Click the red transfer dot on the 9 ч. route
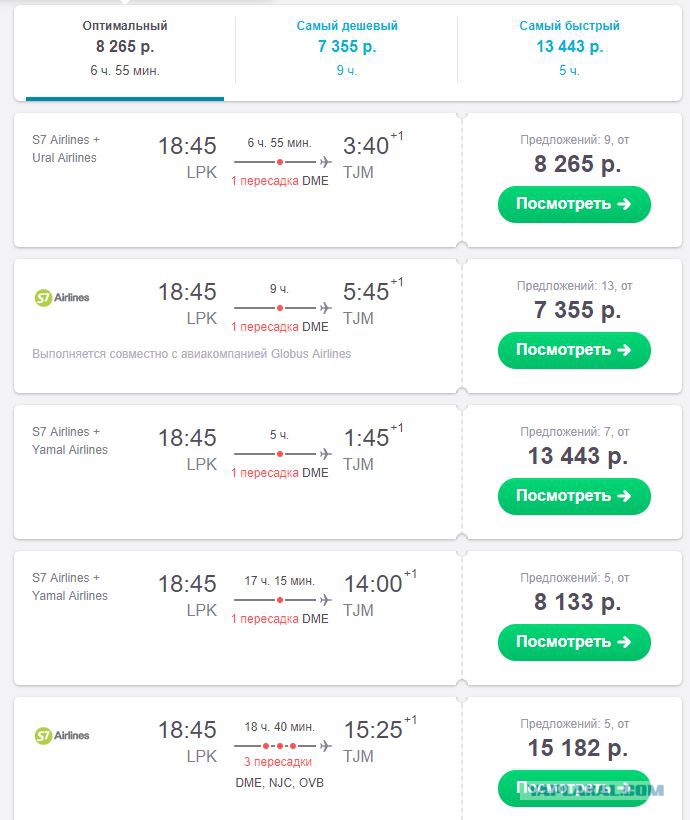 tap(280, 308)
